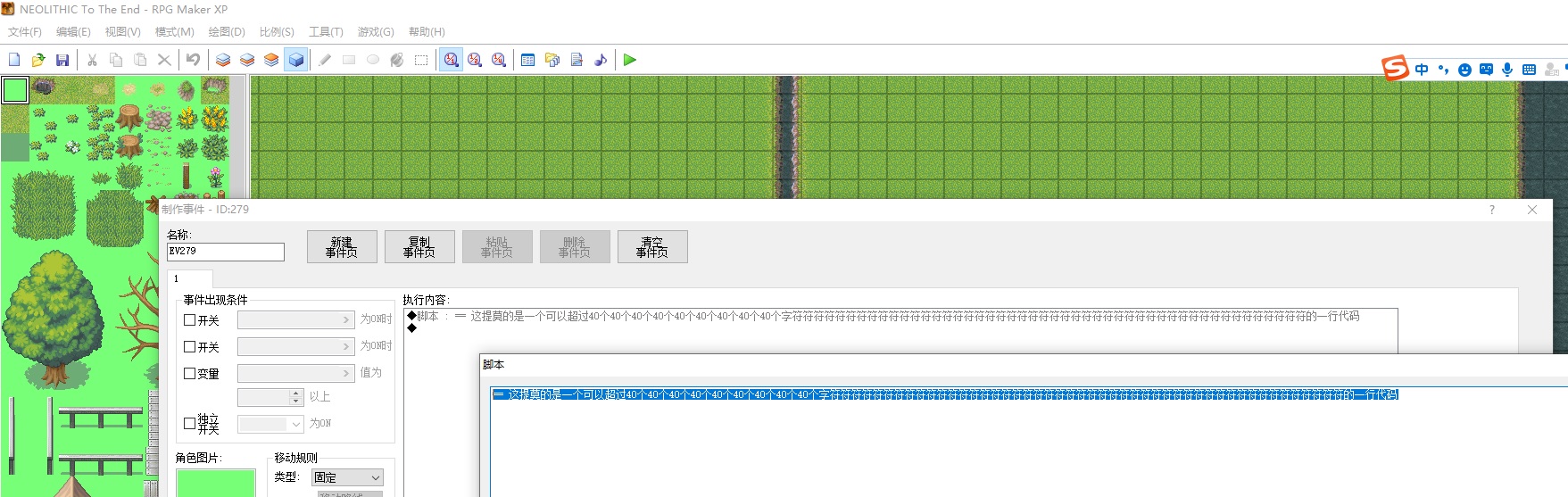This screenshot has height=497, width=1568.
Task: Click the Paste clipboard icon
Action: 140,60
